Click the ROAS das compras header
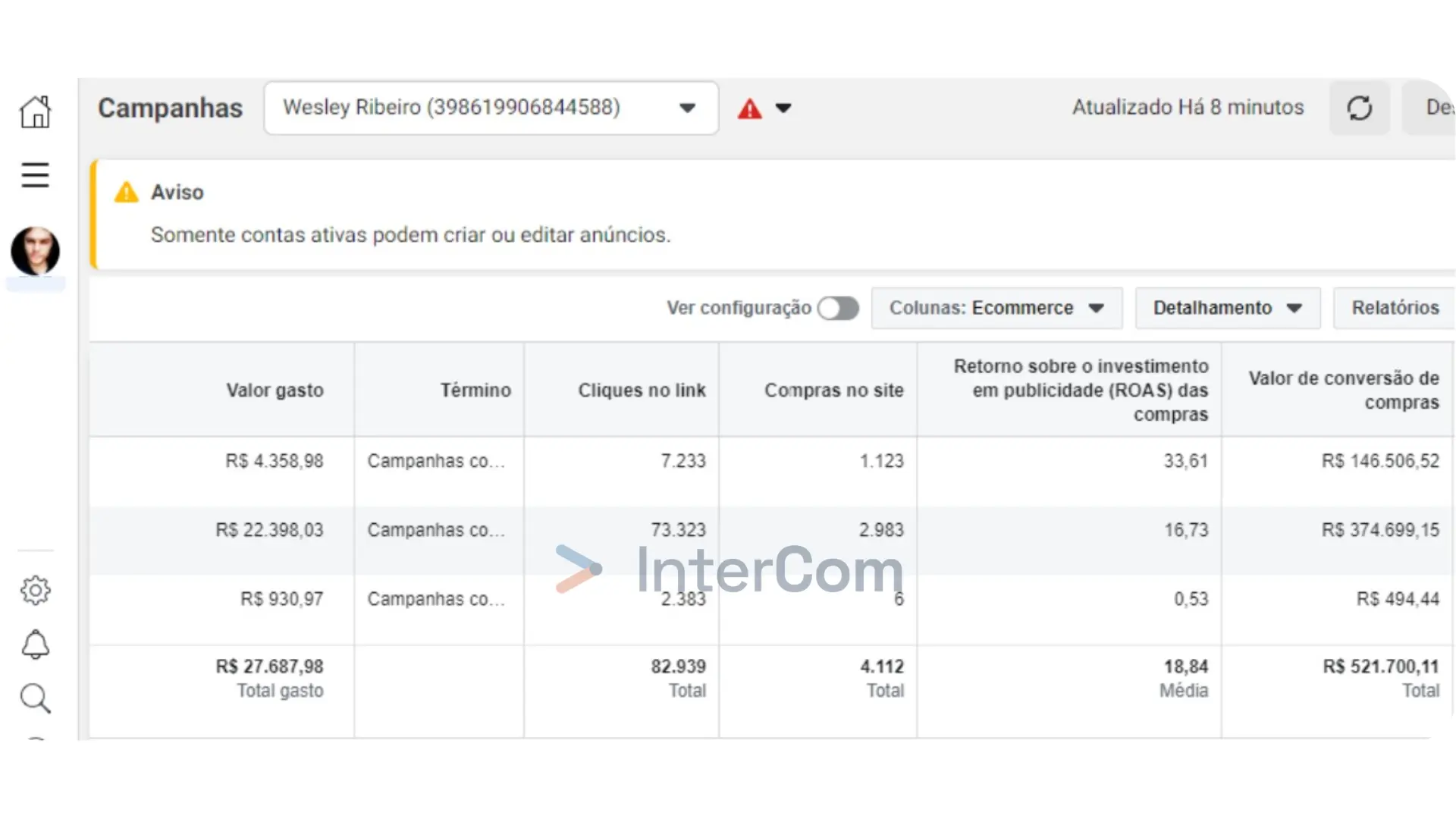Image resolution: width=1456 pixels, height=819 pixels. point(1081,391)
